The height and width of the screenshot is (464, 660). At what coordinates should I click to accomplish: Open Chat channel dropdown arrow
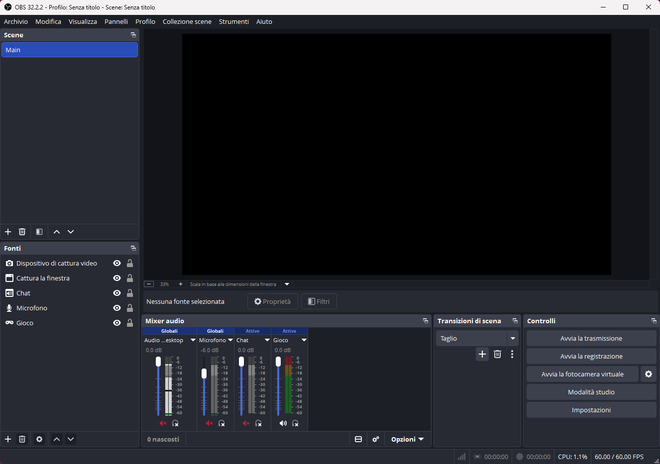(267, 340)
